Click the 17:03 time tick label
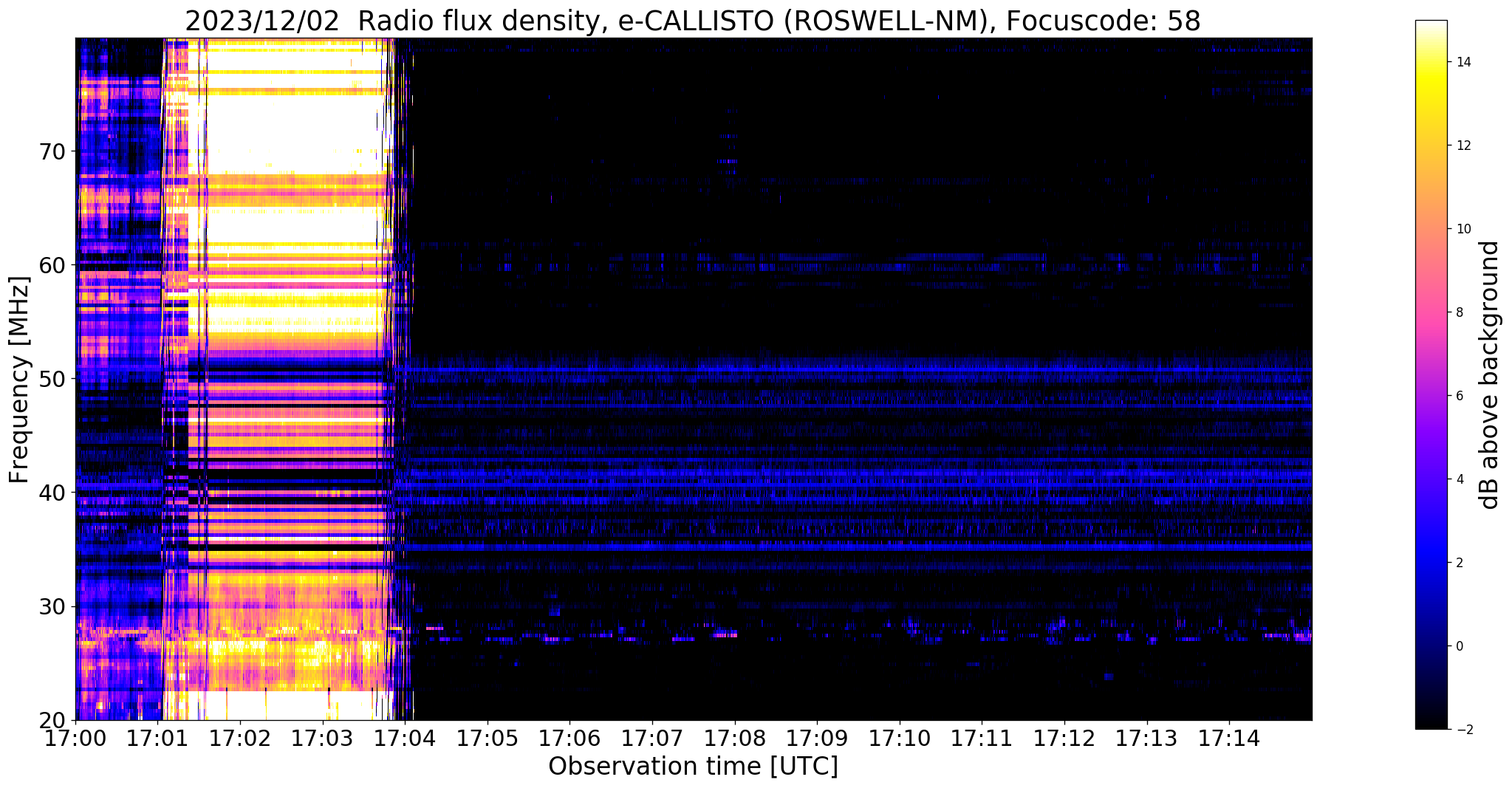The width and height of the screenshot is (1512, 788). click(x=323, y=737)
